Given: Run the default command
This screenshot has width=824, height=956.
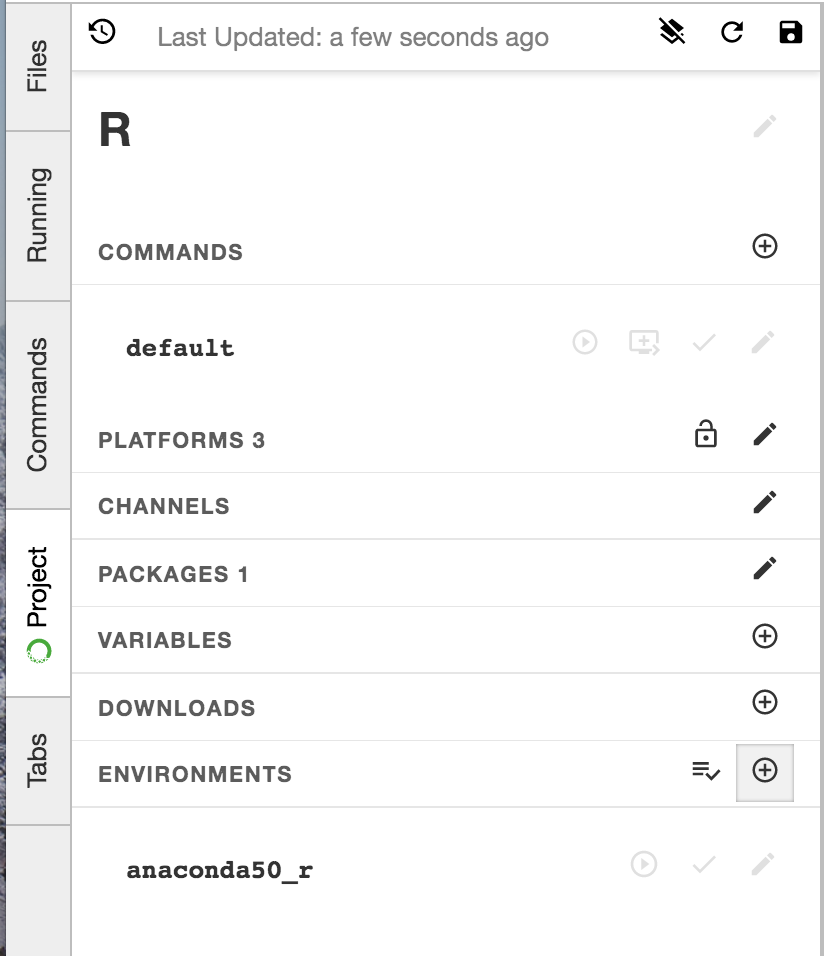Looking at the screenshot, I should (x=585, y=343).
